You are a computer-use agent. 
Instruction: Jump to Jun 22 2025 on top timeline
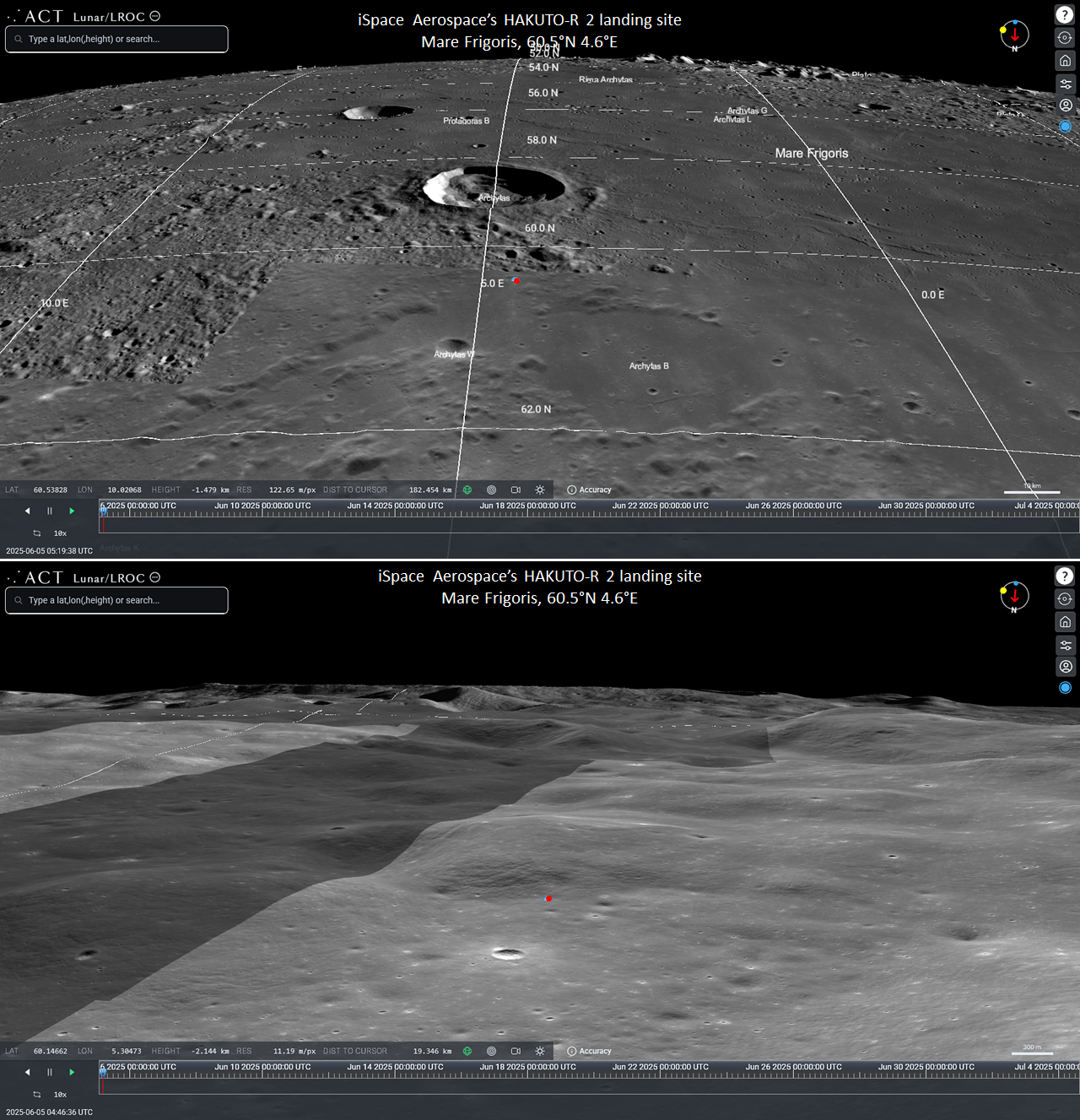[x=661, y=506]
